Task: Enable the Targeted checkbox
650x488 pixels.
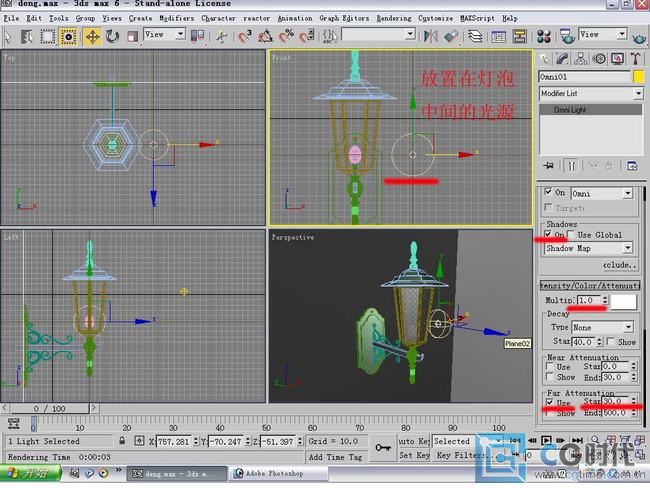Action: click(x=548, y=206)
